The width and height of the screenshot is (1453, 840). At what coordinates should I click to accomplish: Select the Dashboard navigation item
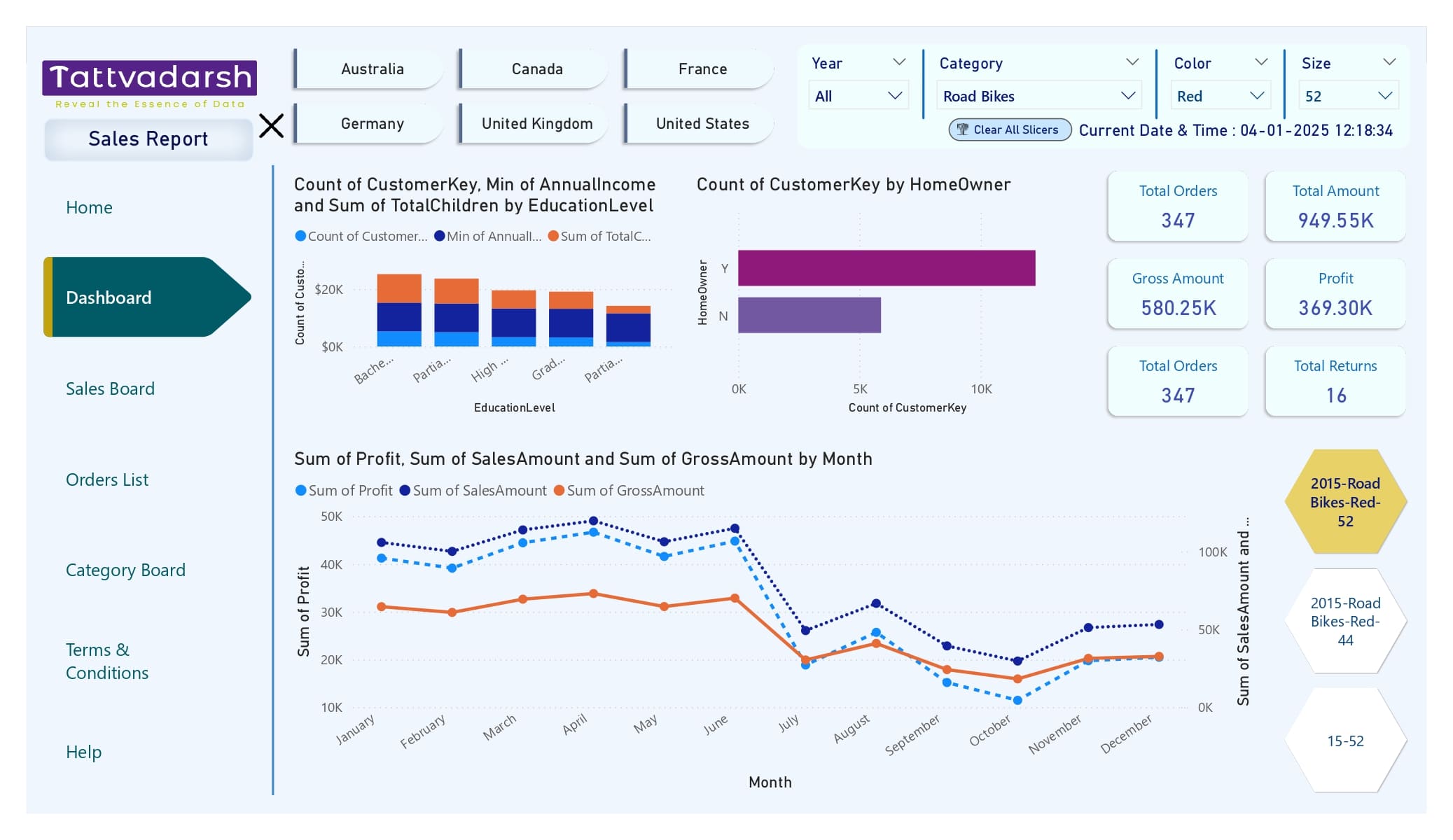point(147,297)
